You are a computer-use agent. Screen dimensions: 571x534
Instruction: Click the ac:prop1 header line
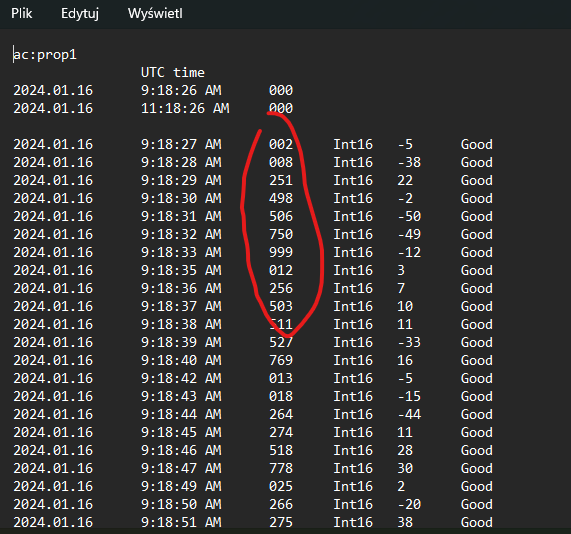[45, 55]
